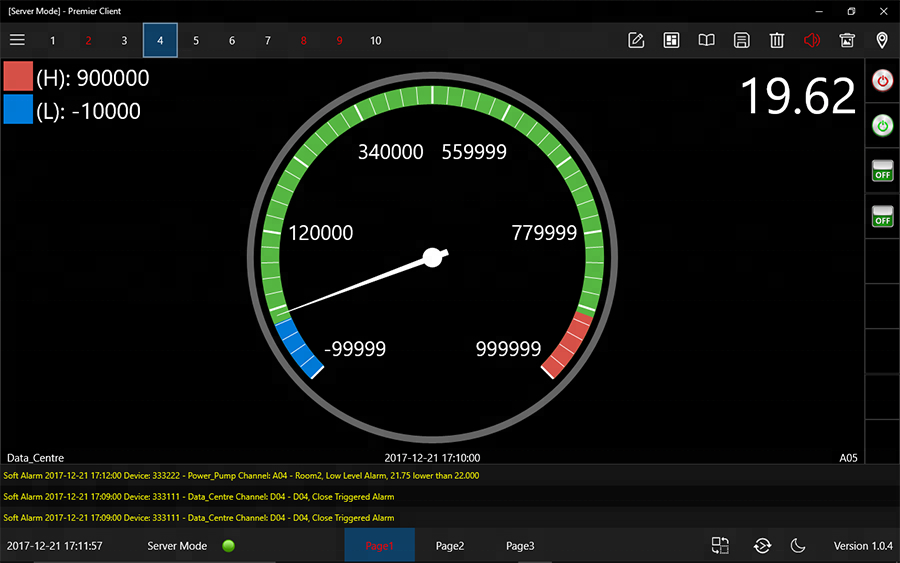Select channel number 8

[x=304, y=41]
